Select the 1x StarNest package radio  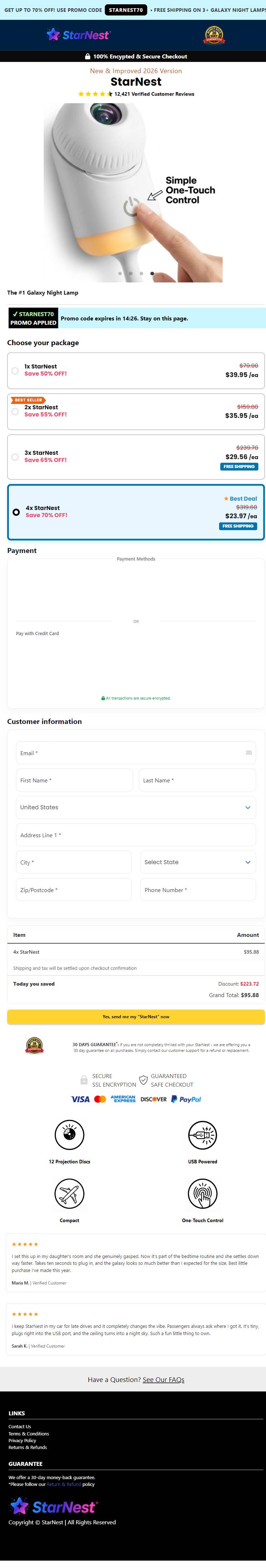(x=15, y=370)
